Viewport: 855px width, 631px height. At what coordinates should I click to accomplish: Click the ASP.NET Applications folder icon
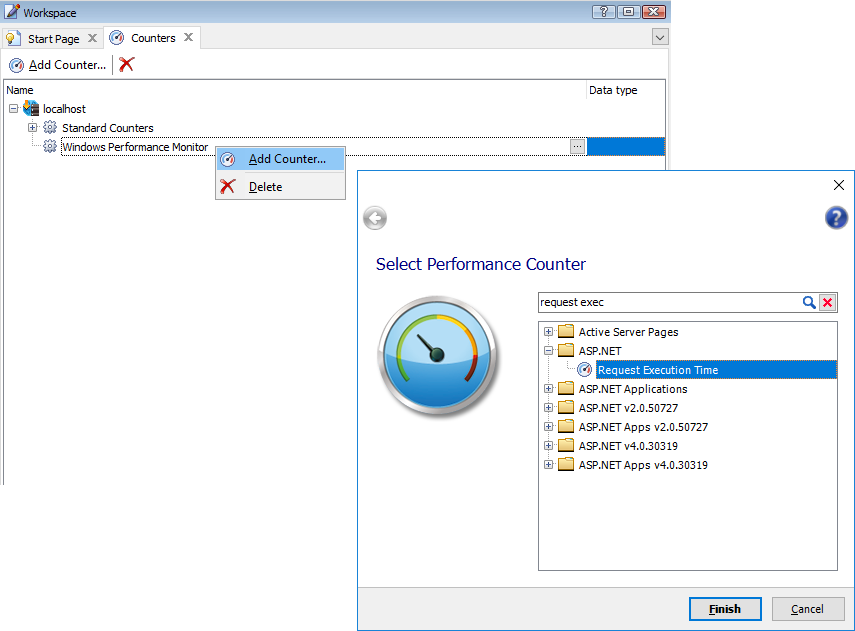tap(566, 388)
